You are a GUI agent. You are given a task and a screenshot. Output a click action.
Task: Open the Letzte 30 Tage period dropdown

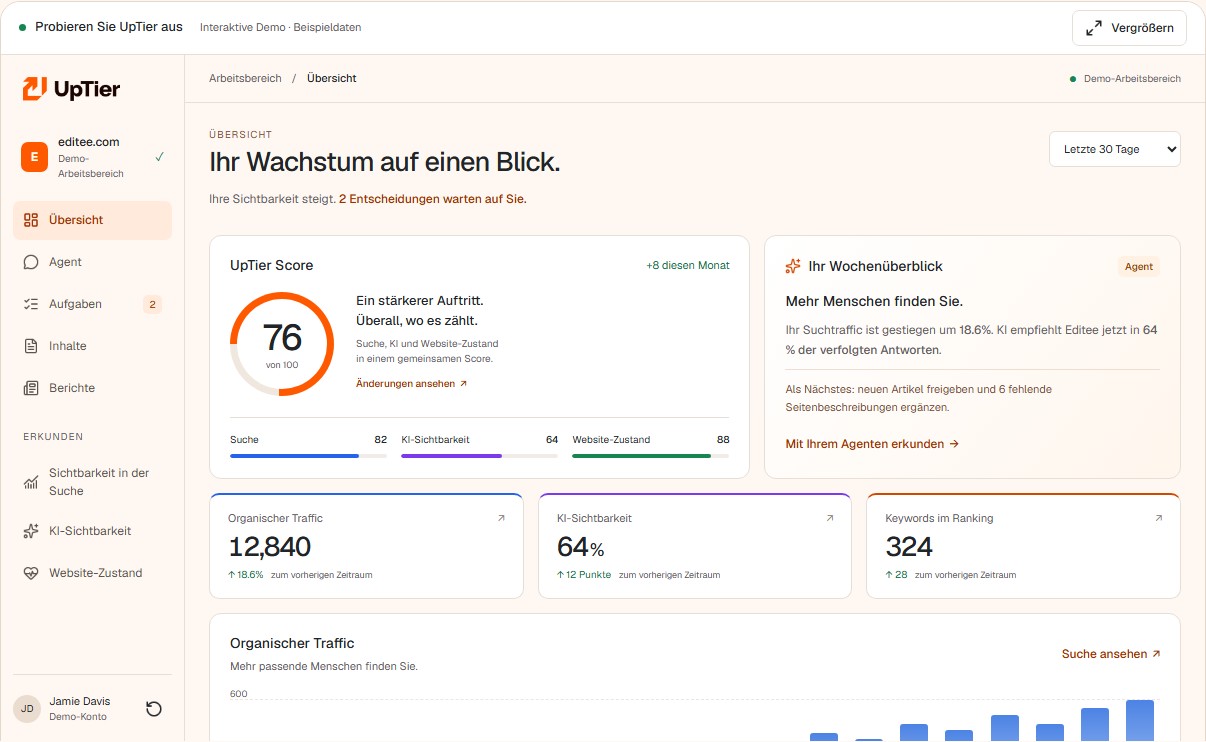coord(1114,149)
